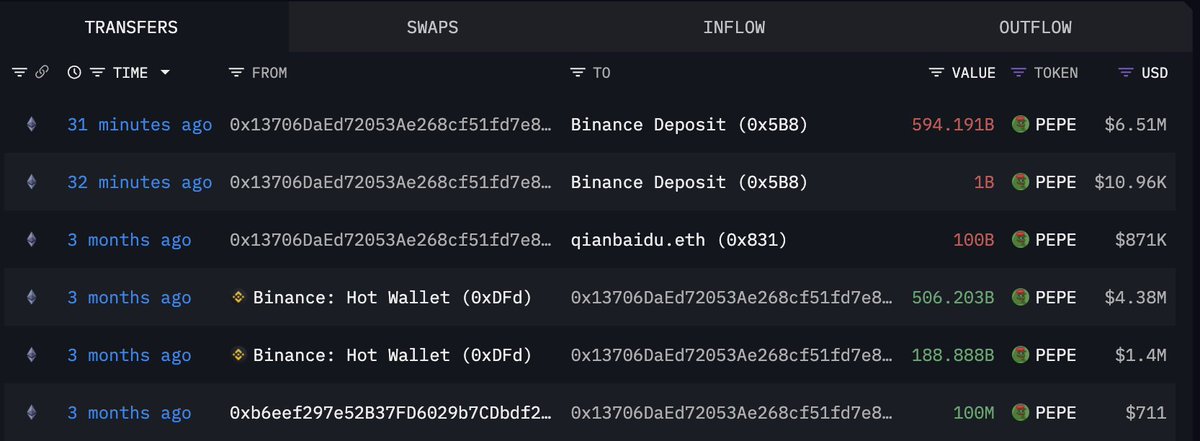This screenshot has height=441, width=1200.
Task: Open sender address 0xb6eef297e52B37FD6029b7CDbdf2
Action: click(x=390, y=413)
